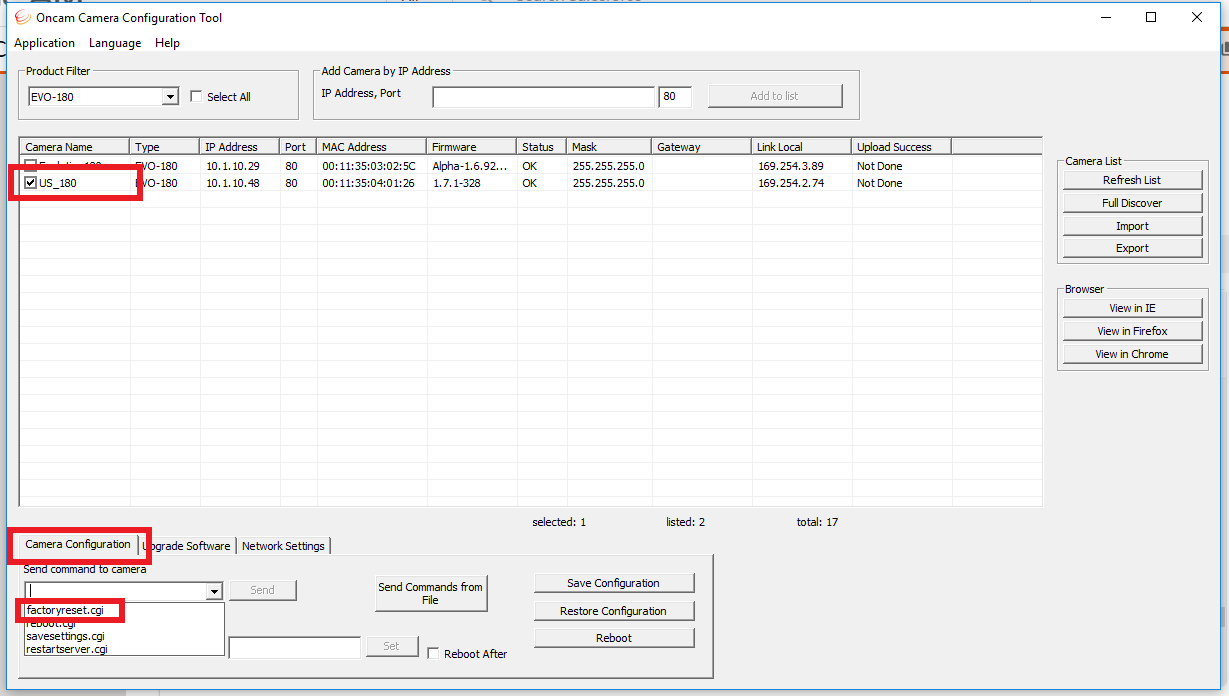Minimize the Oncam Configuration Tool window

point(1105,17)
